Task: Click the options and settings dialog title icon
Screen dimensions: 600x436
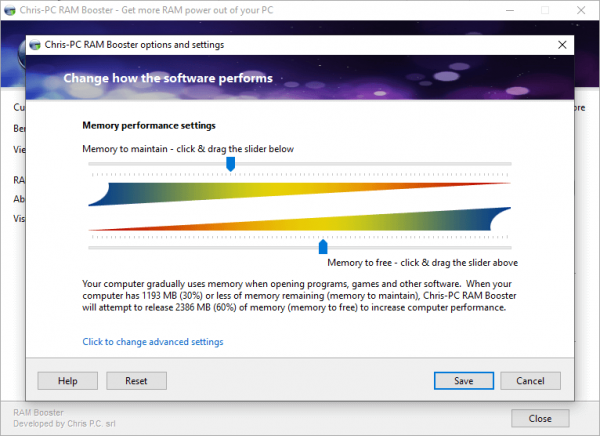Action: (x=35, y=45)
